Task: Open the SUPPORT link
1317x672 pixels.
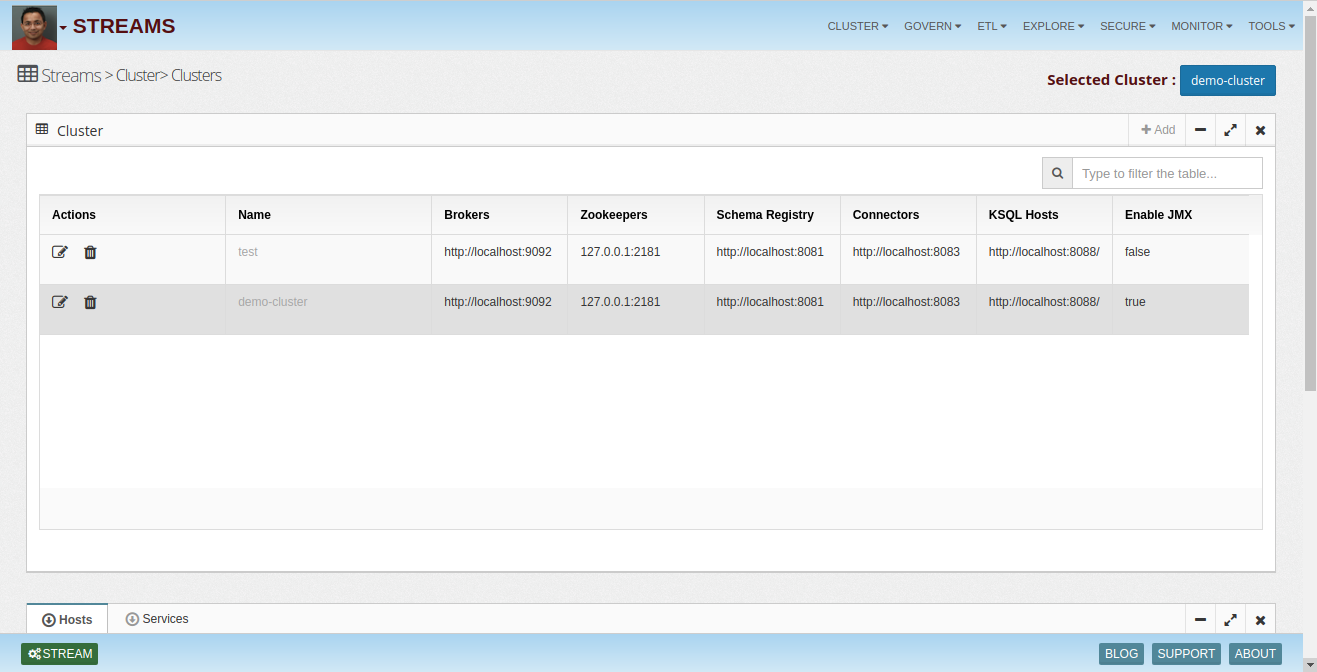Action: tap(1186, 654)
